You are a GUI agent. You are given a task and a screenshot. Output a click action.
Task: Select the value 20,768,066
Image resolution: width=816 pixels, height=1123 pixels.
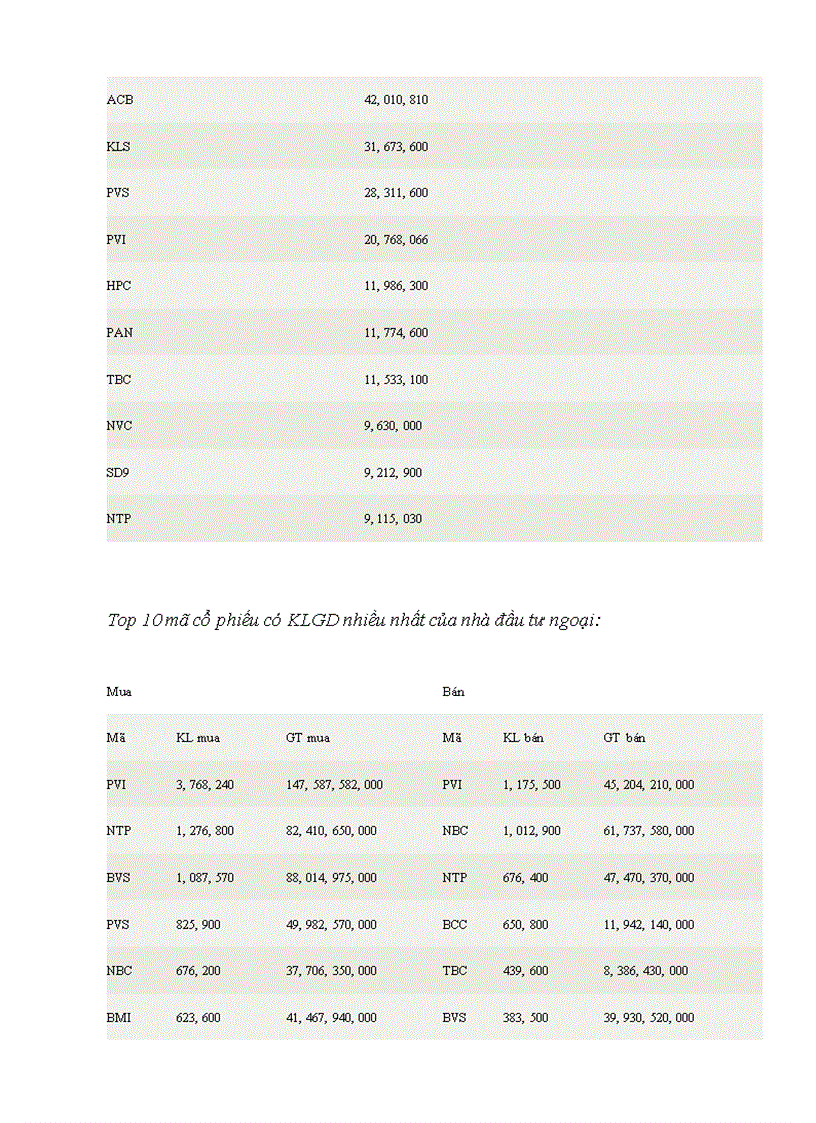point(395,240)
